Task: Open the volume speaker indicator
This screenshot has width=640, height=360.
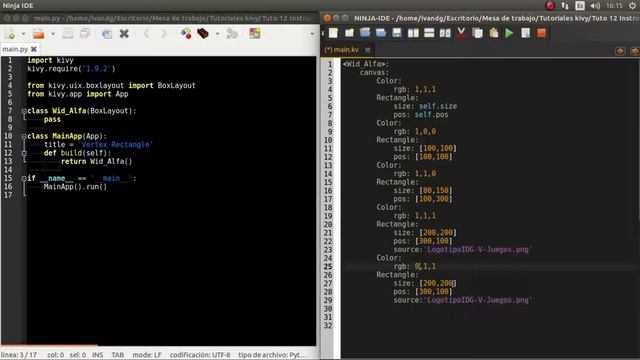Action: pyautogui.click(x=595, y=6)
